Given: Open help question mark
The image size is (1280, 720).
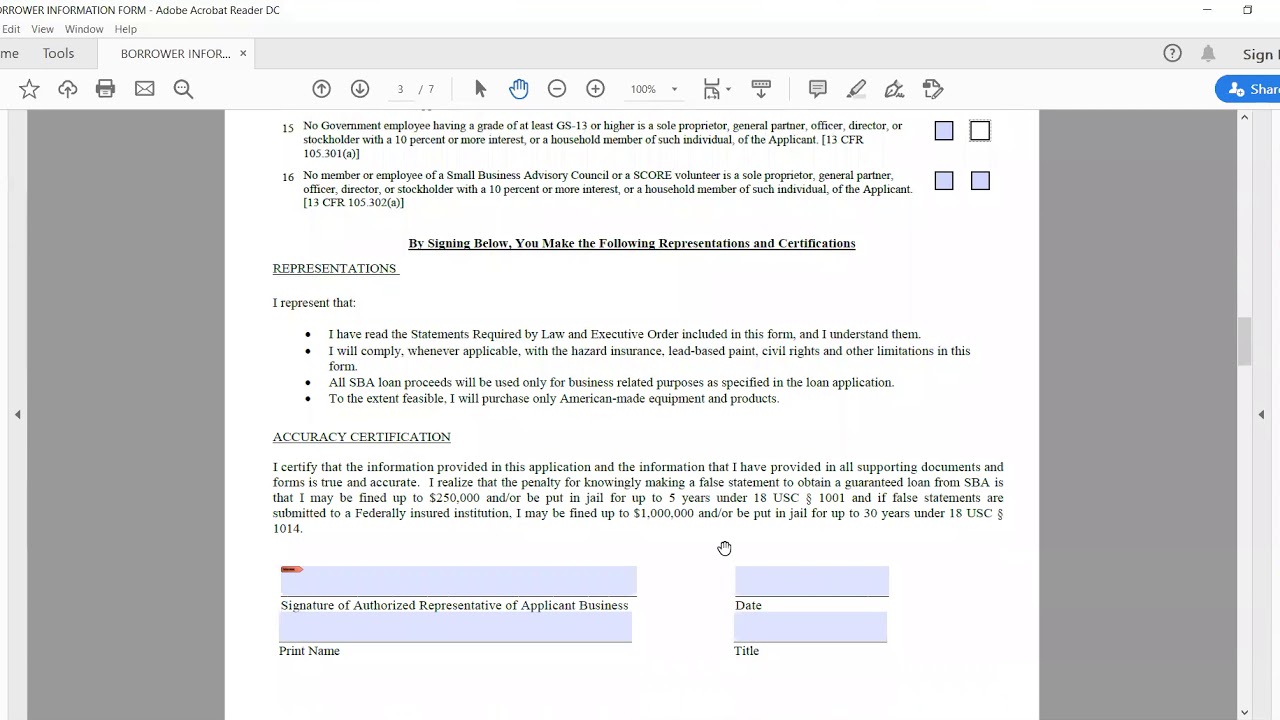Looking at the screenshot, I should coord(1173,53).
